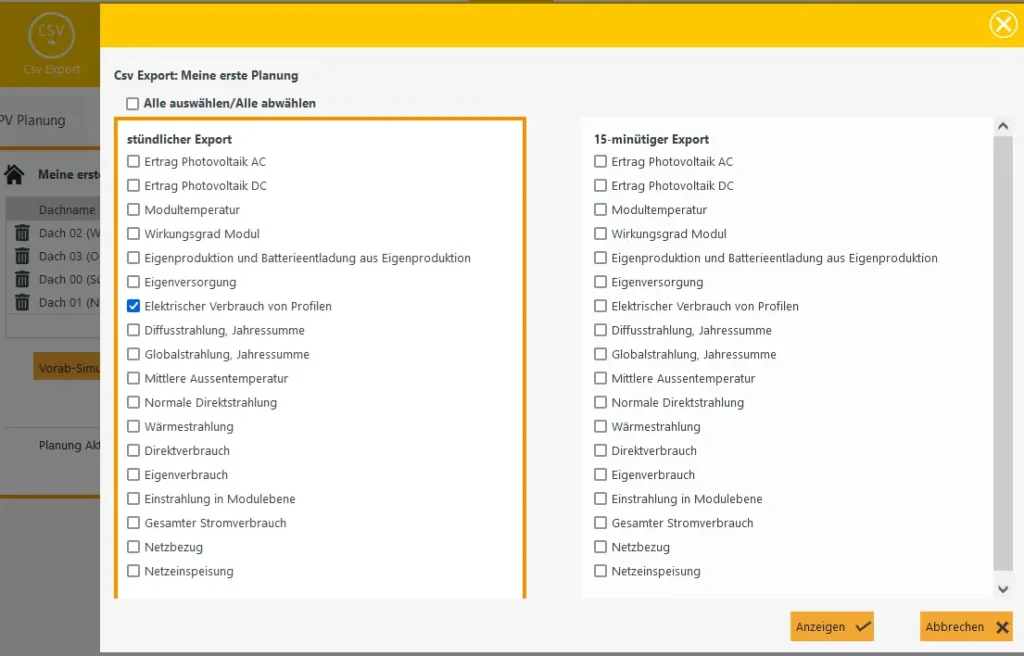The width and height of the screenshot is (1024, 656).
Task: Click the Csv Export icon
Action: (x=50, y=38)
